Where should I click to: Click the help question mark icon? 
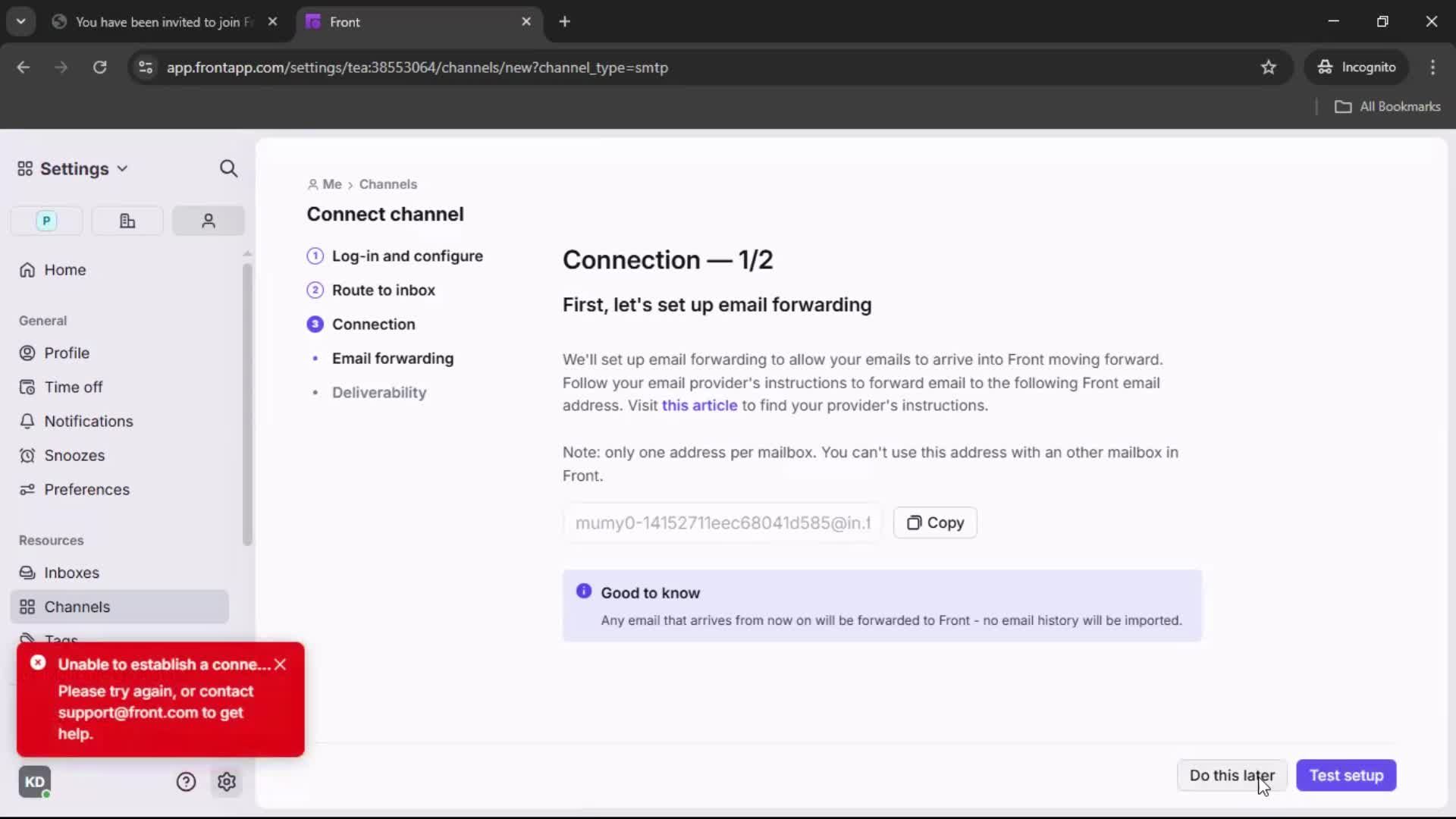(x=186, y=782)
